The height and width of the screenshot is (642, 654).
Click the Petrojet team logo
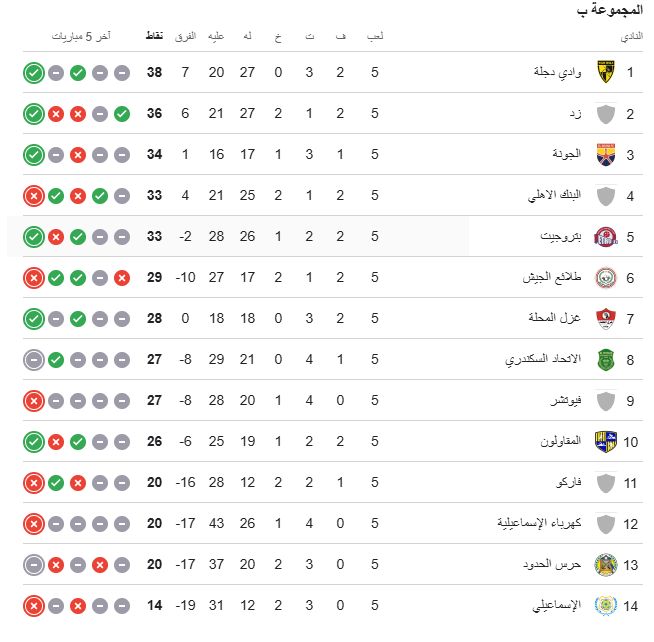coord(605,236)
